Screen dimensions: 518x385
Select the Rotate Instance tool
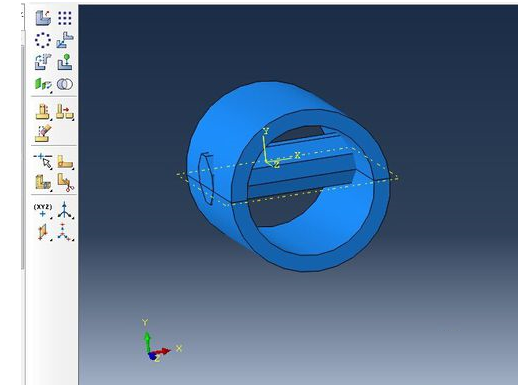[43, 62]
